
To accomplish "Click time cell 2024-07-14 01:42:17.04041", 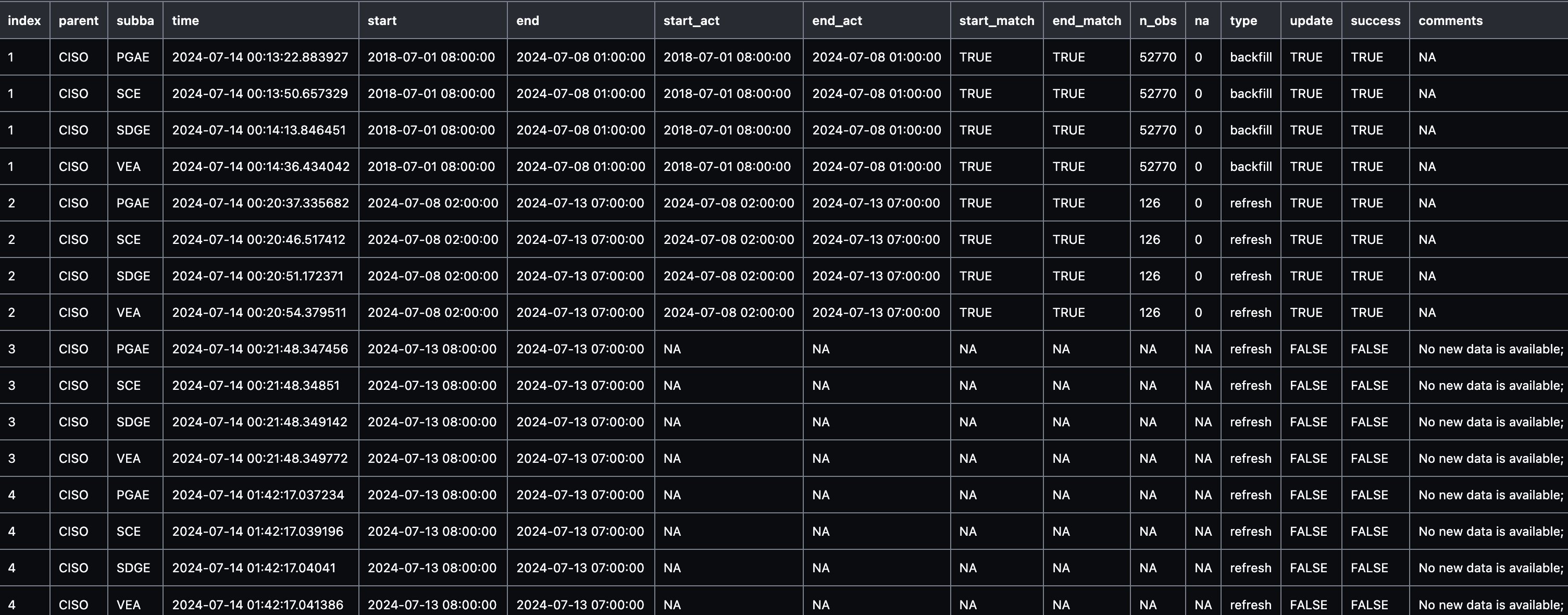I will (254, 568).
